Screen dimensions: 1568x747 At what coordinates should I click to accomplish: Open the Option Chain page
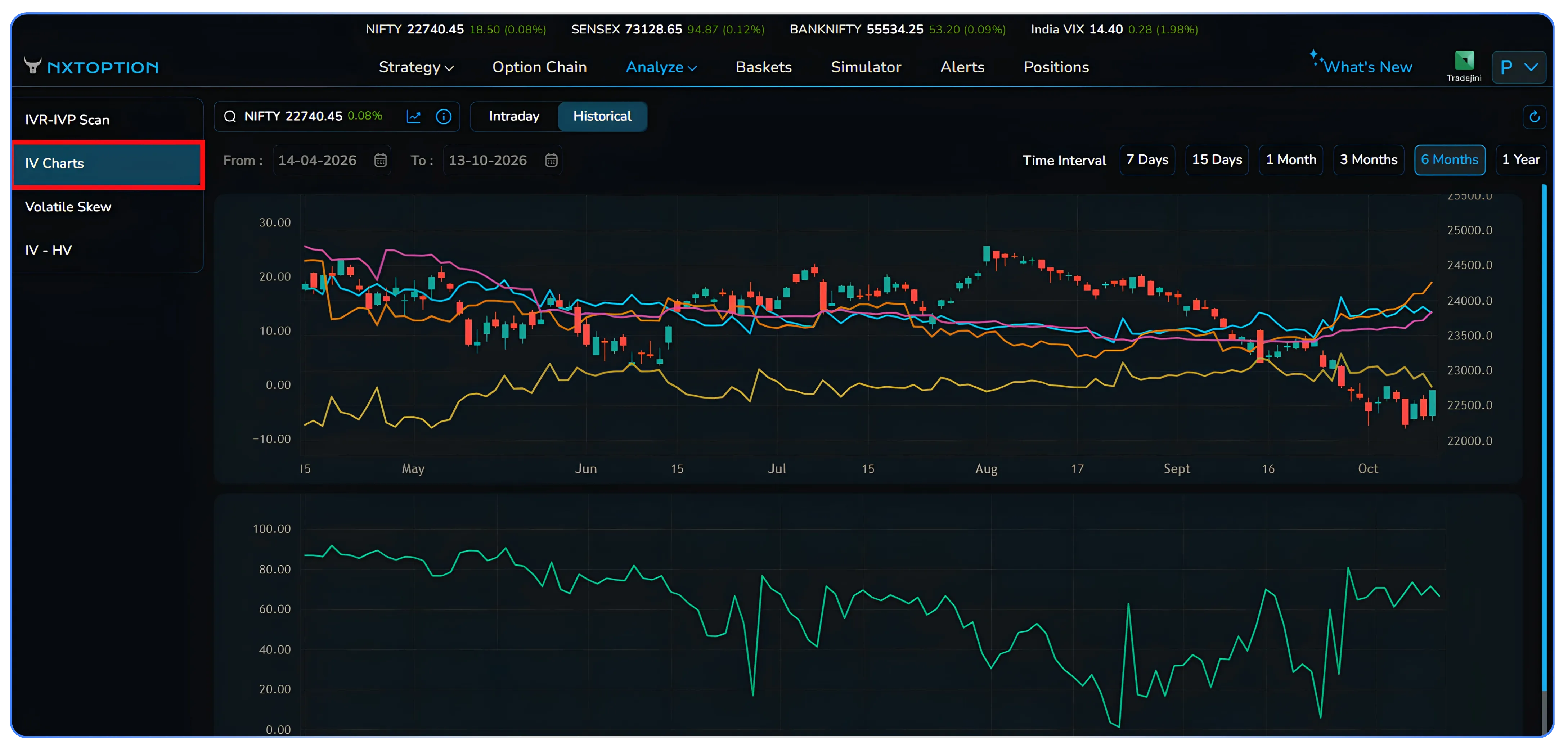pos(539,67)
